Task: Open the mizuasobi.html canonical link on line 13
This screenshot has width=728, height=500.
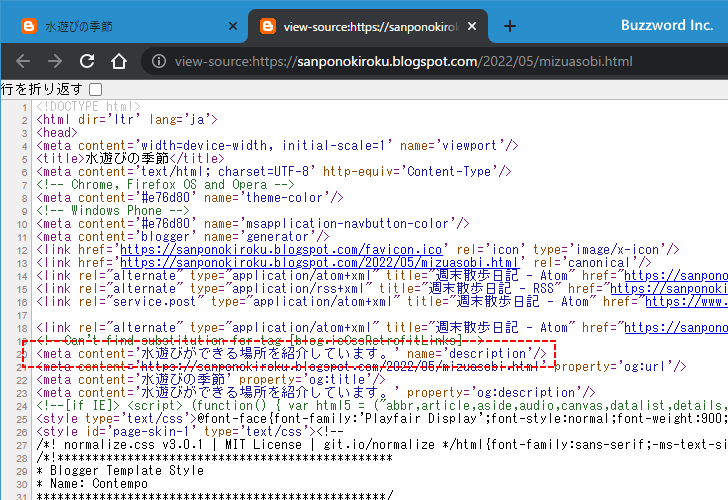Action: (319, 263)
